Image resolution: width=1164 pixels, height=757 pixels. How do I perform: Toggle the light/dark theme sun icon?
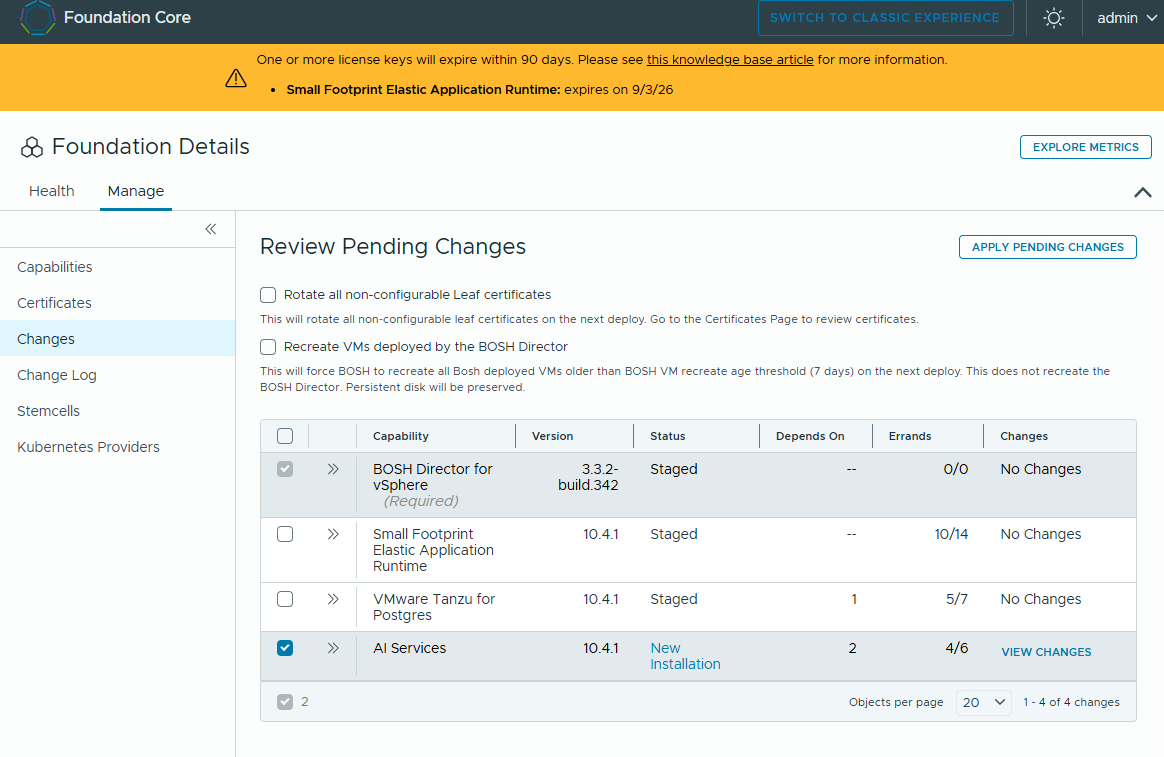pyautogui.click(x=1053, y=18)
